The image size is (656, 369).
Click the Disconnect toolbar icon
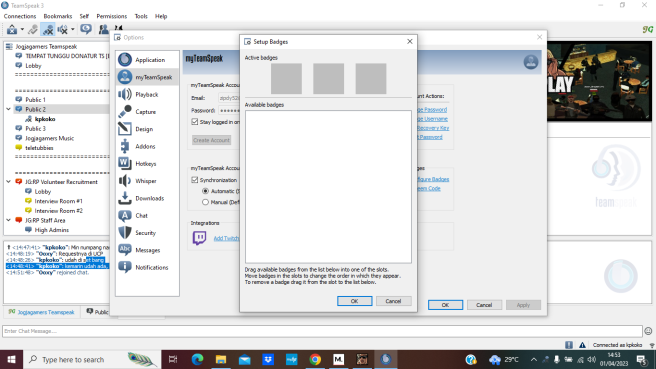tap(33, 29)
